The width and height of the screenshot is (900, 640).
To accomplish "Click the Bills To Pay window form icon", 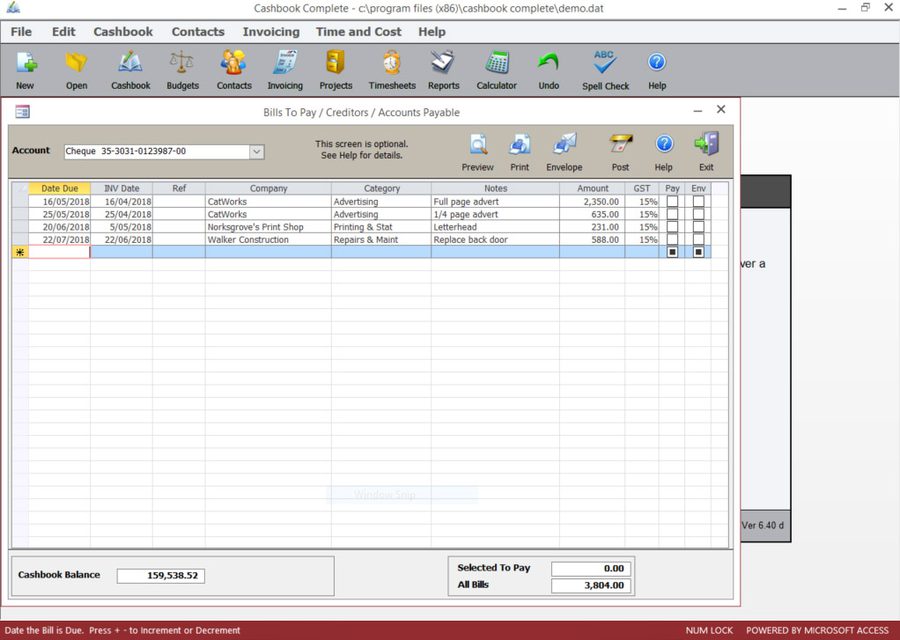I will pos(22,112).
